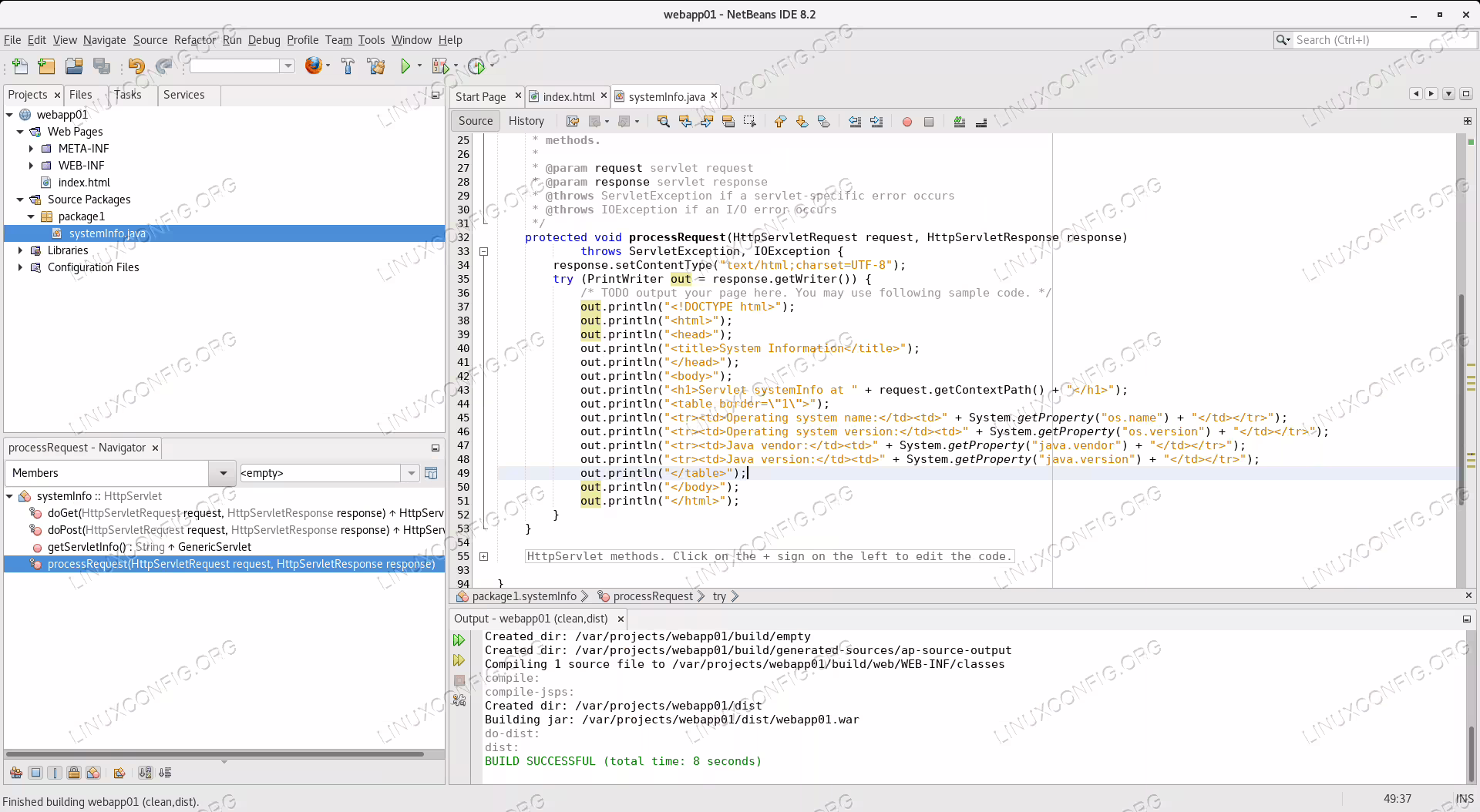Click processRequest in the breadcrumb bar
Viewport: 1480px width, 812px height.
click(653, 596)
